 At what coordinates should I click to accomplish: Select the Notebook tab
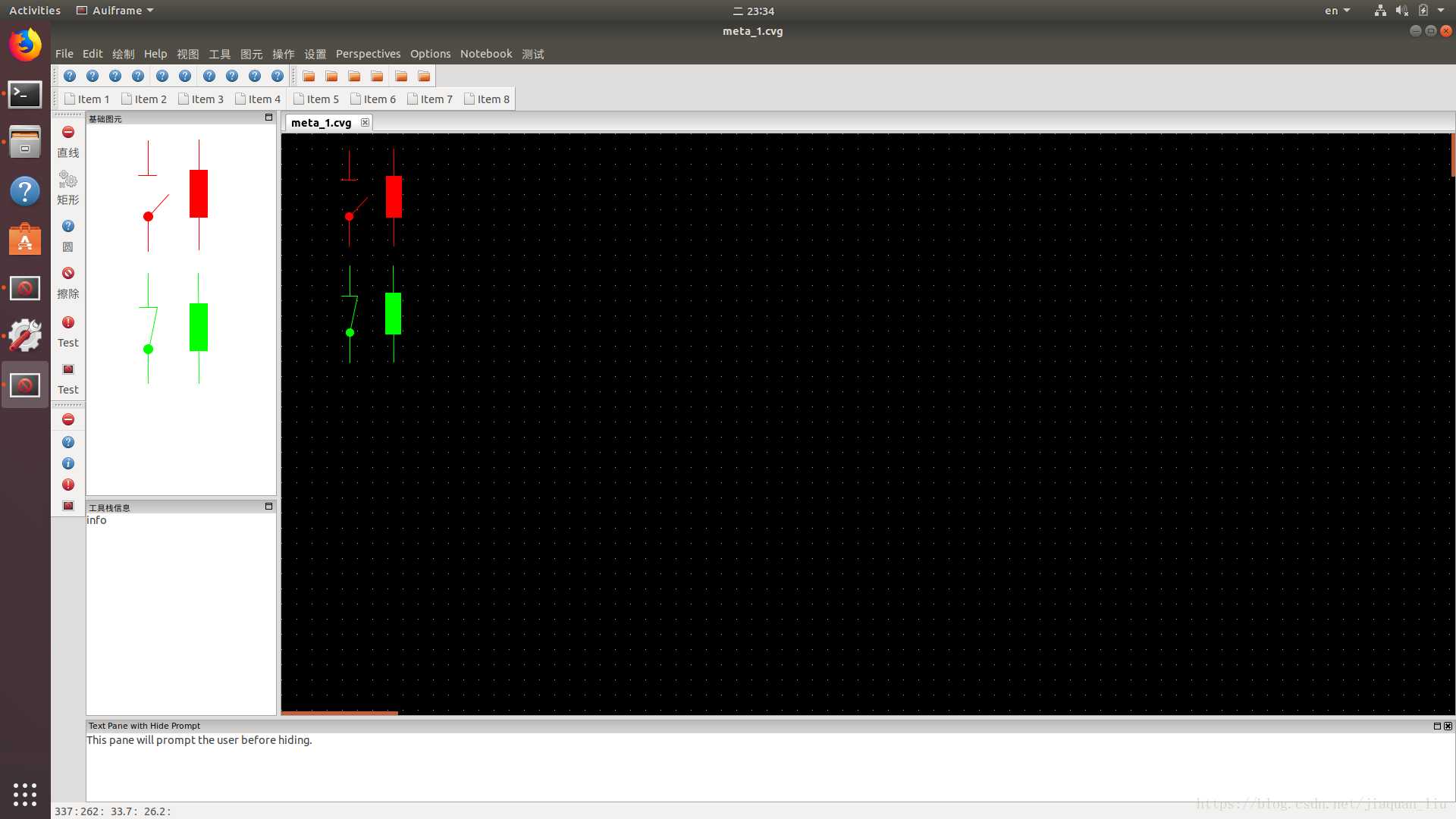click(x=485, y=53)
